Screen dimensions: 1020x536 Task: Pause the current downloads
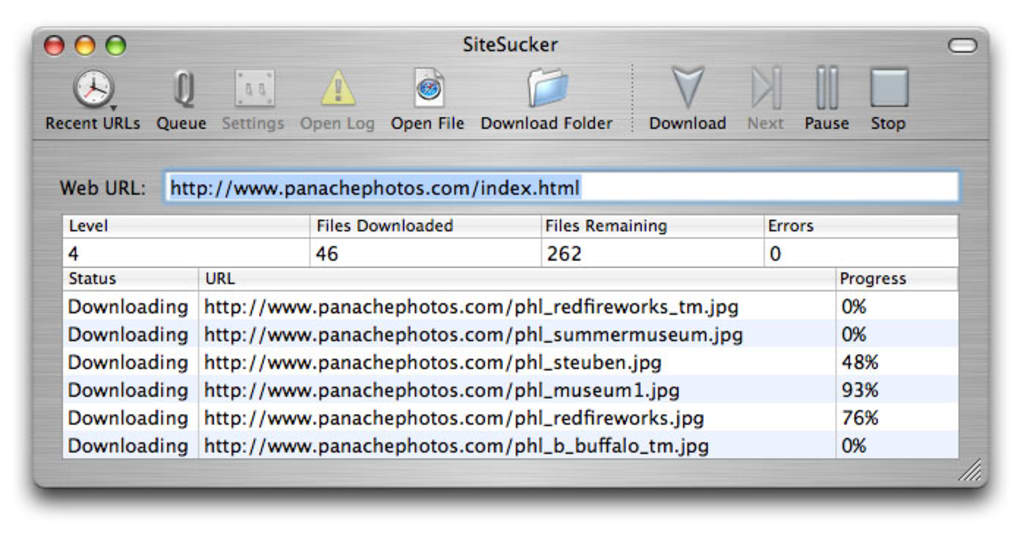826,88
